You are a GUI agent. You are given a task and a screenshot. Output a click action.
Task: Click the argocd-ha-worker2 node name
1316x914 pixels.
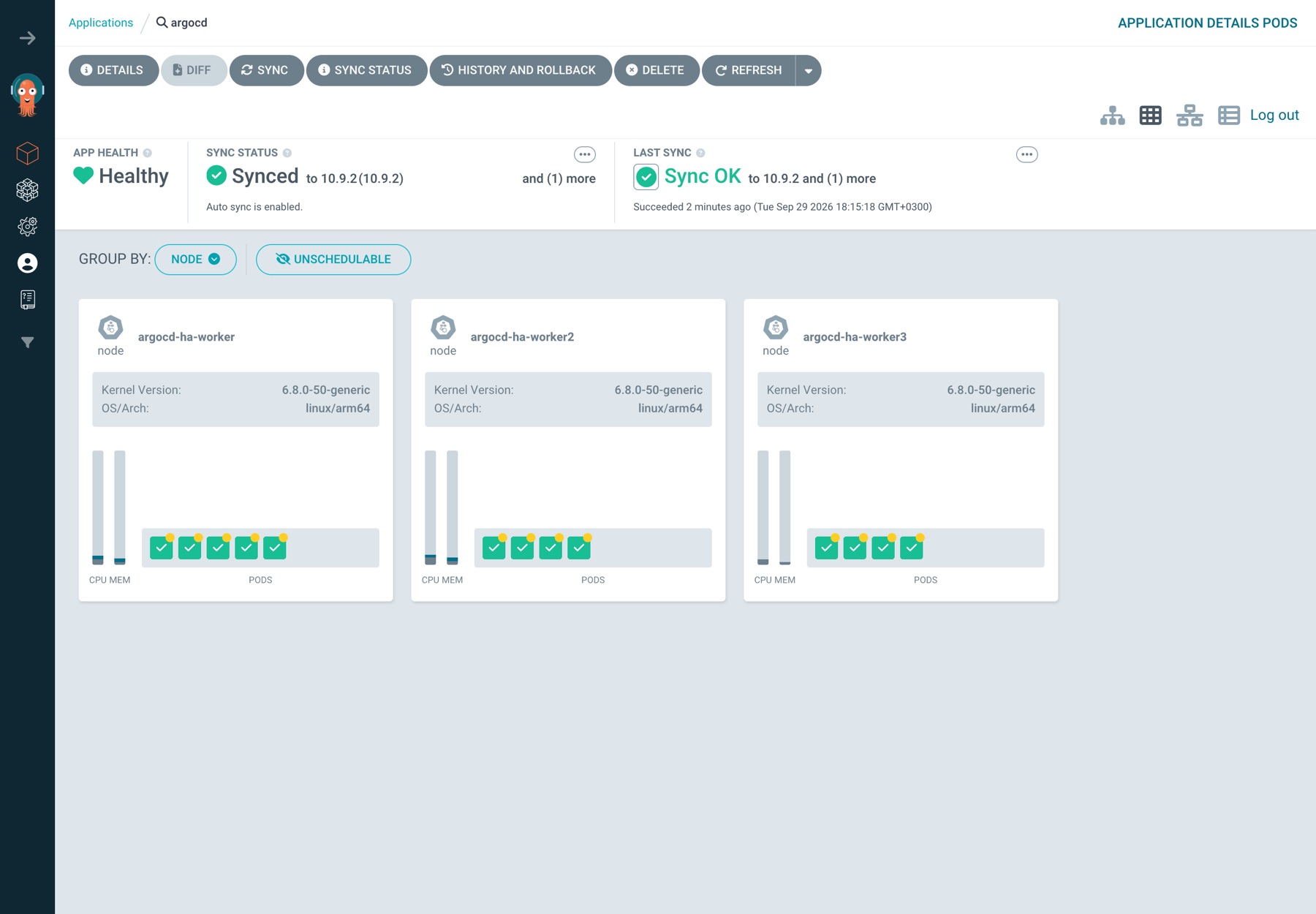522,337
